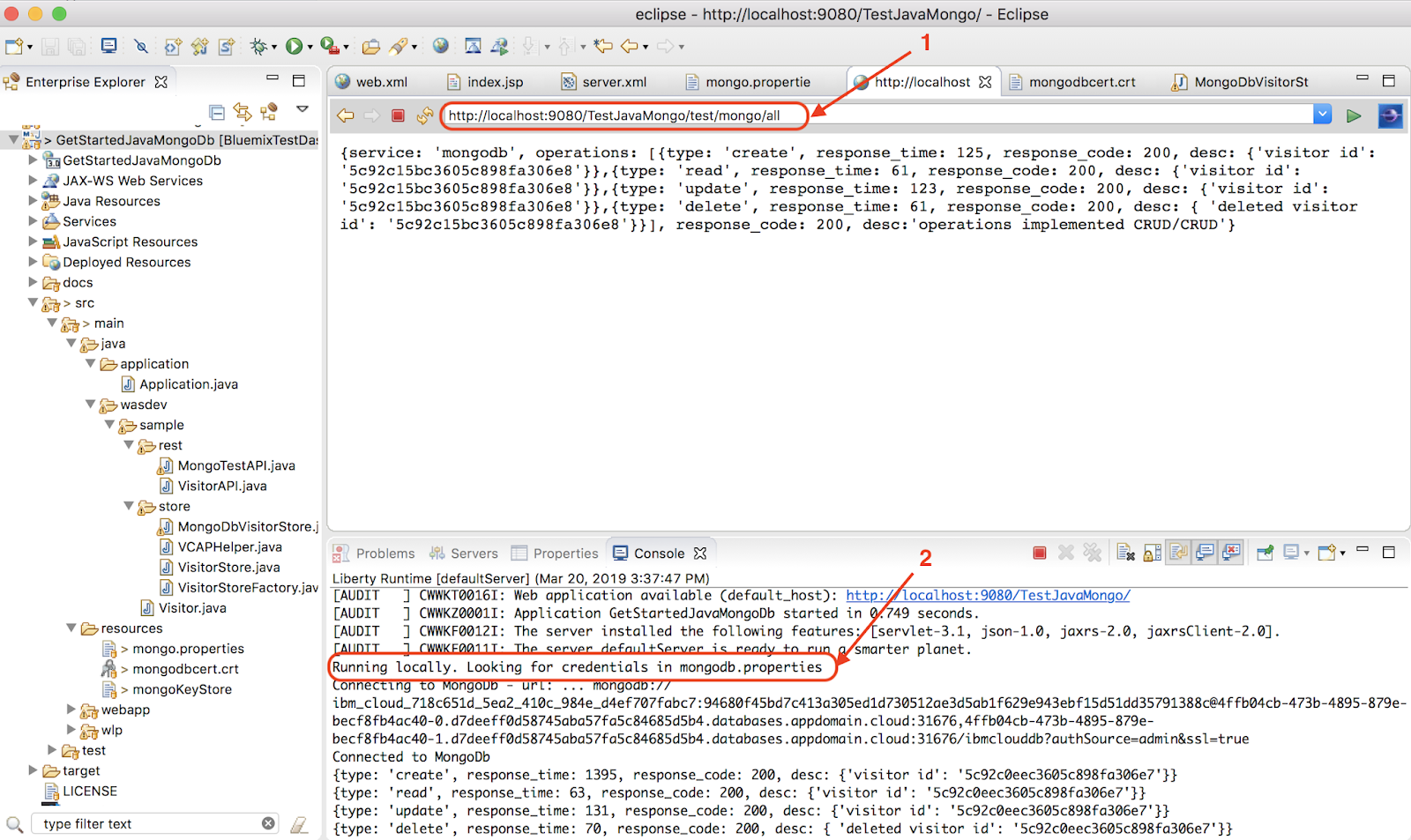Open the mongodbcert.crt editor tab
The width and height of the screenshot is (1411, 840).
[1072, 82]
